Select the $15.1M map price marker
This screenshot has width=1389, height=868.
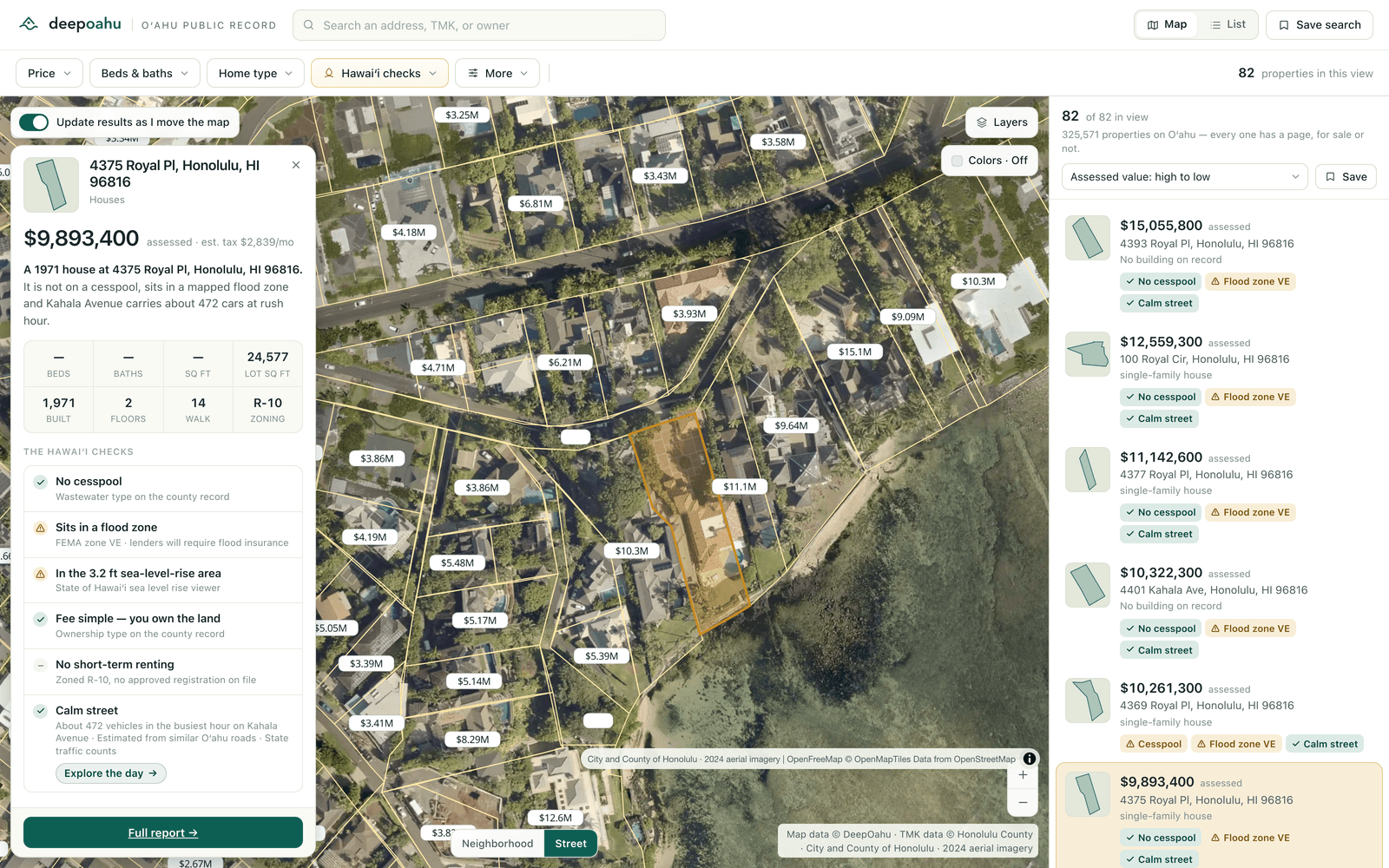pos(855,352)
